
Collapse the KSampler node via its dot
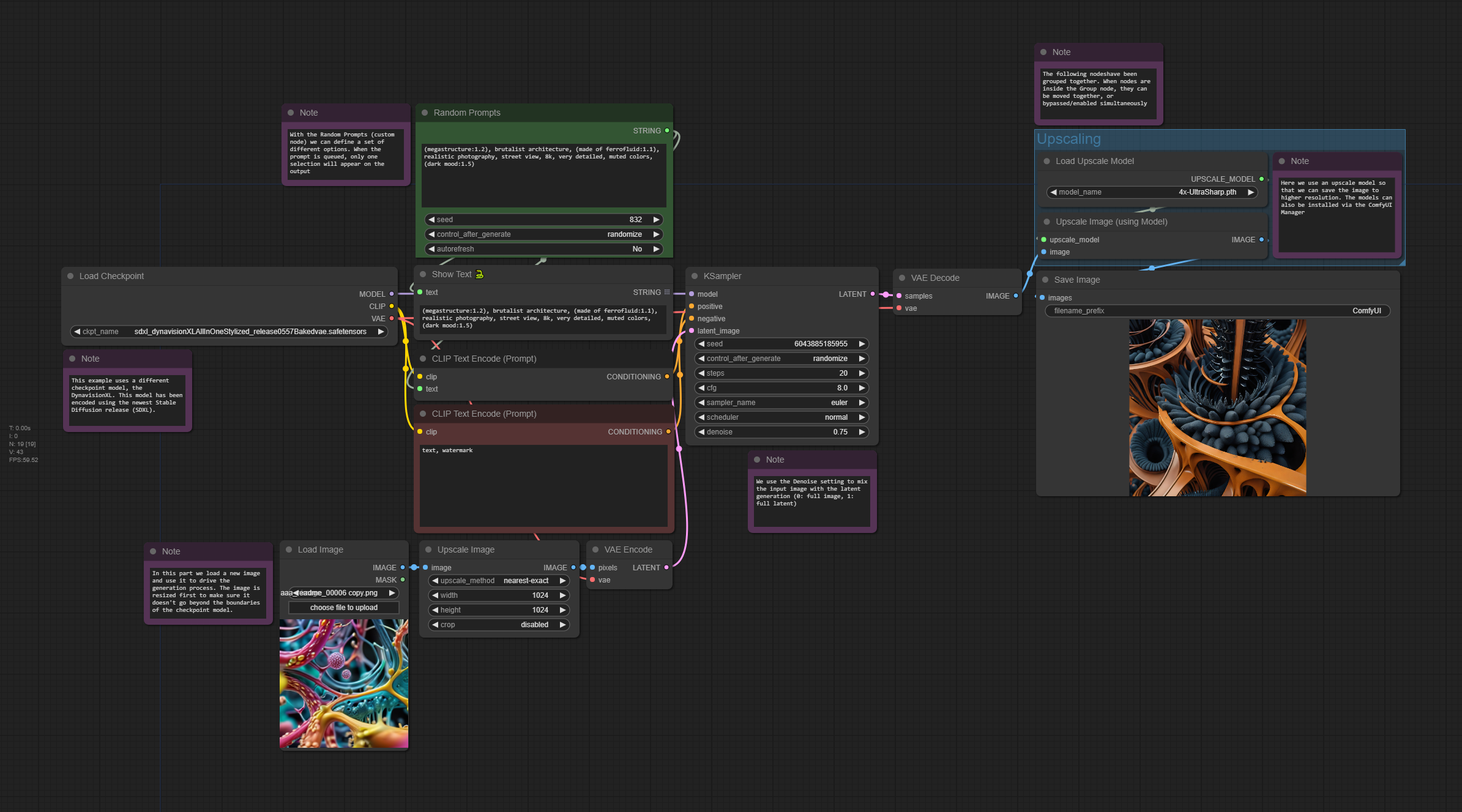[695, 276]
